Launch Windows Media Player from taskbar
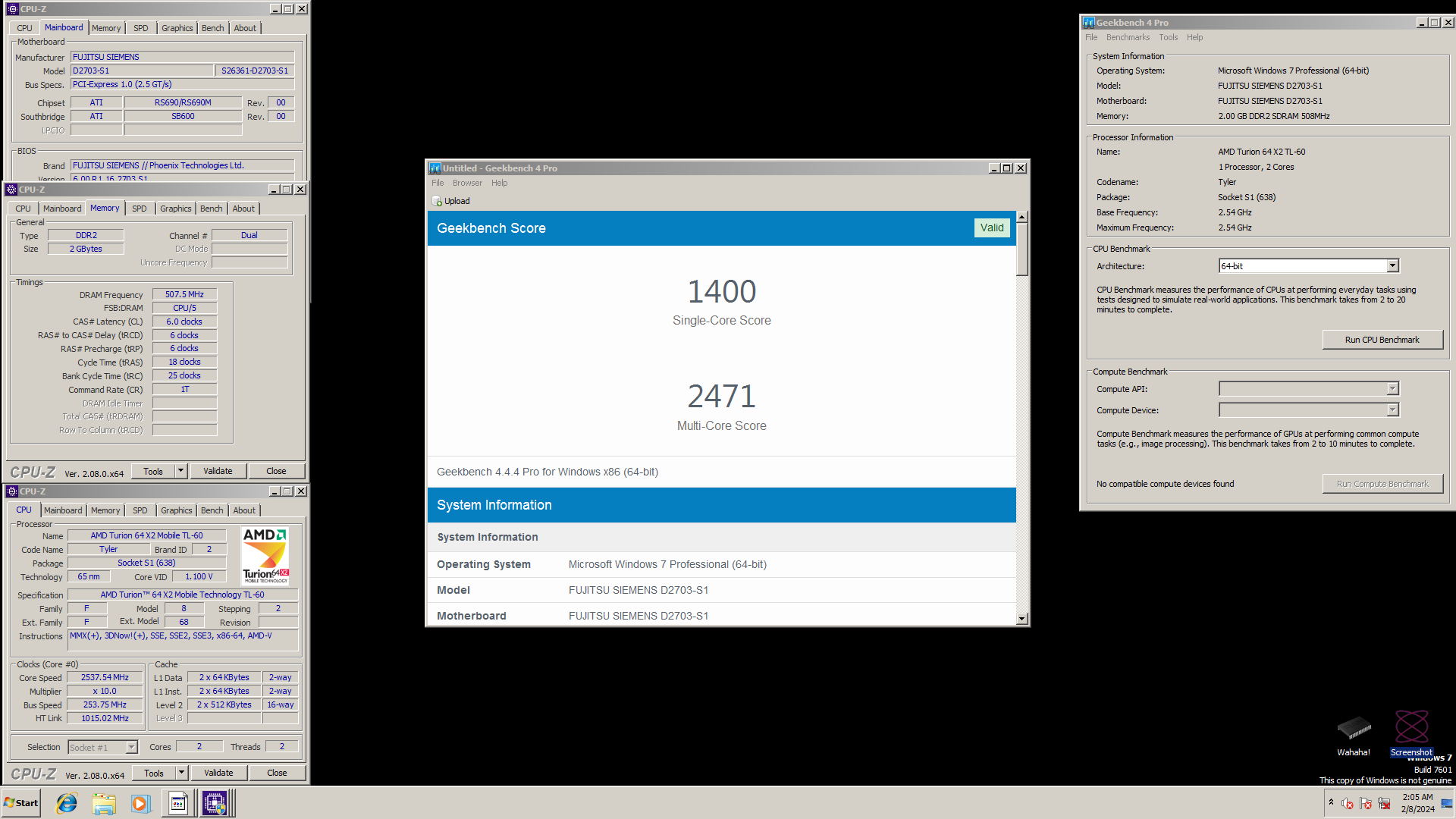 pyautogui.click(x=140, y=803)
